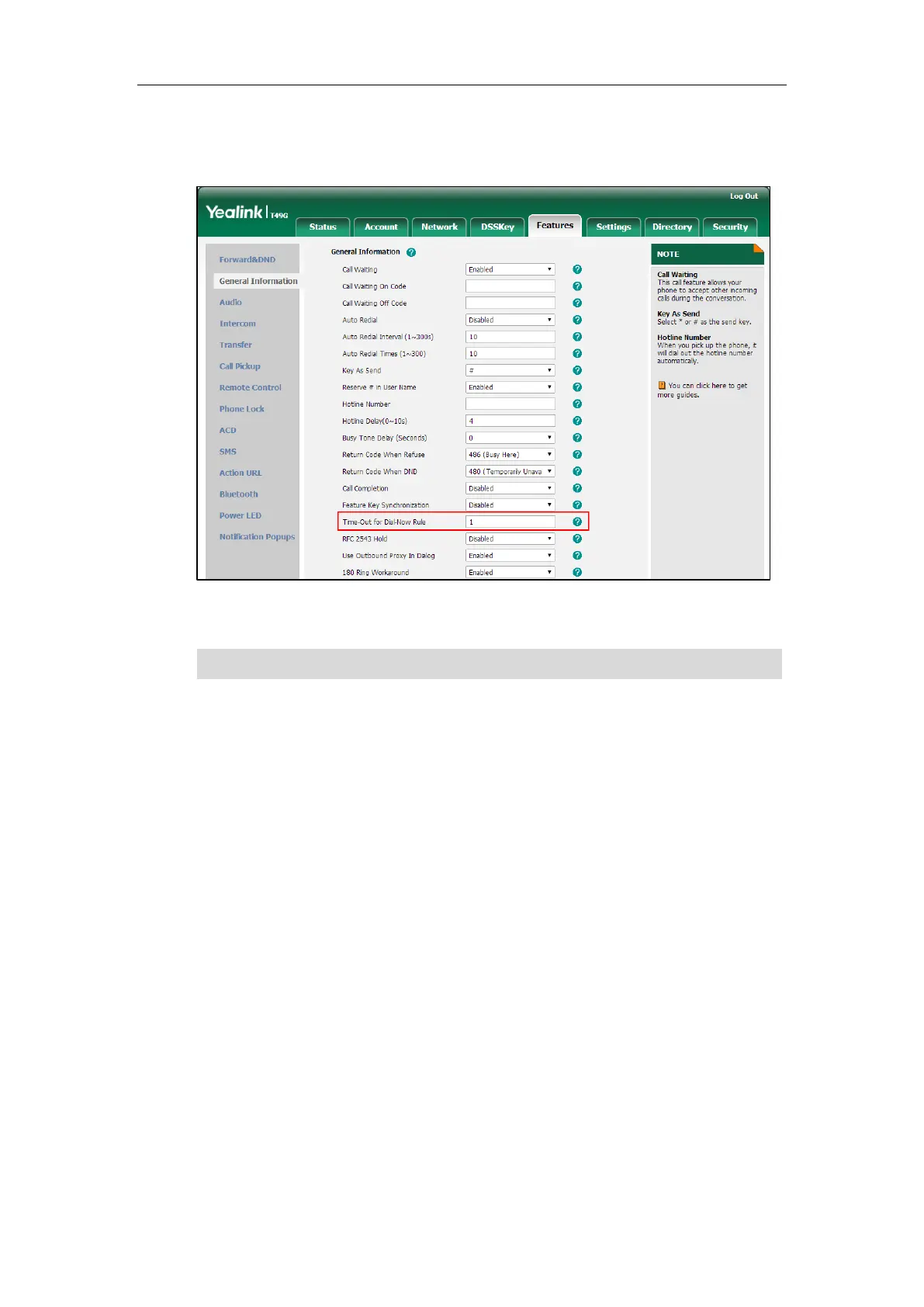Image resolution: width=924 pixels, height=1307 pixels.
Task: Click help icon for Call Waiting On Code
Action: [577, 286]
